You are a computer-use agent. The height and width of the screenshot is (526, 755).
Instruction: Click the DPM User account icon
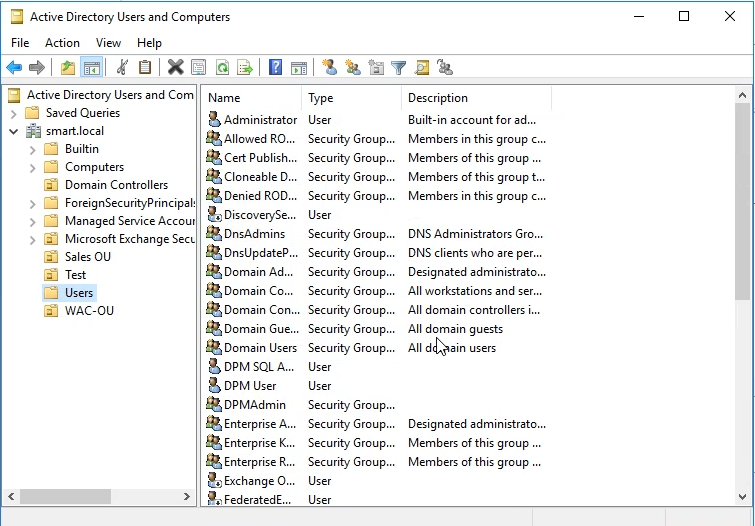tap(214, 386)
